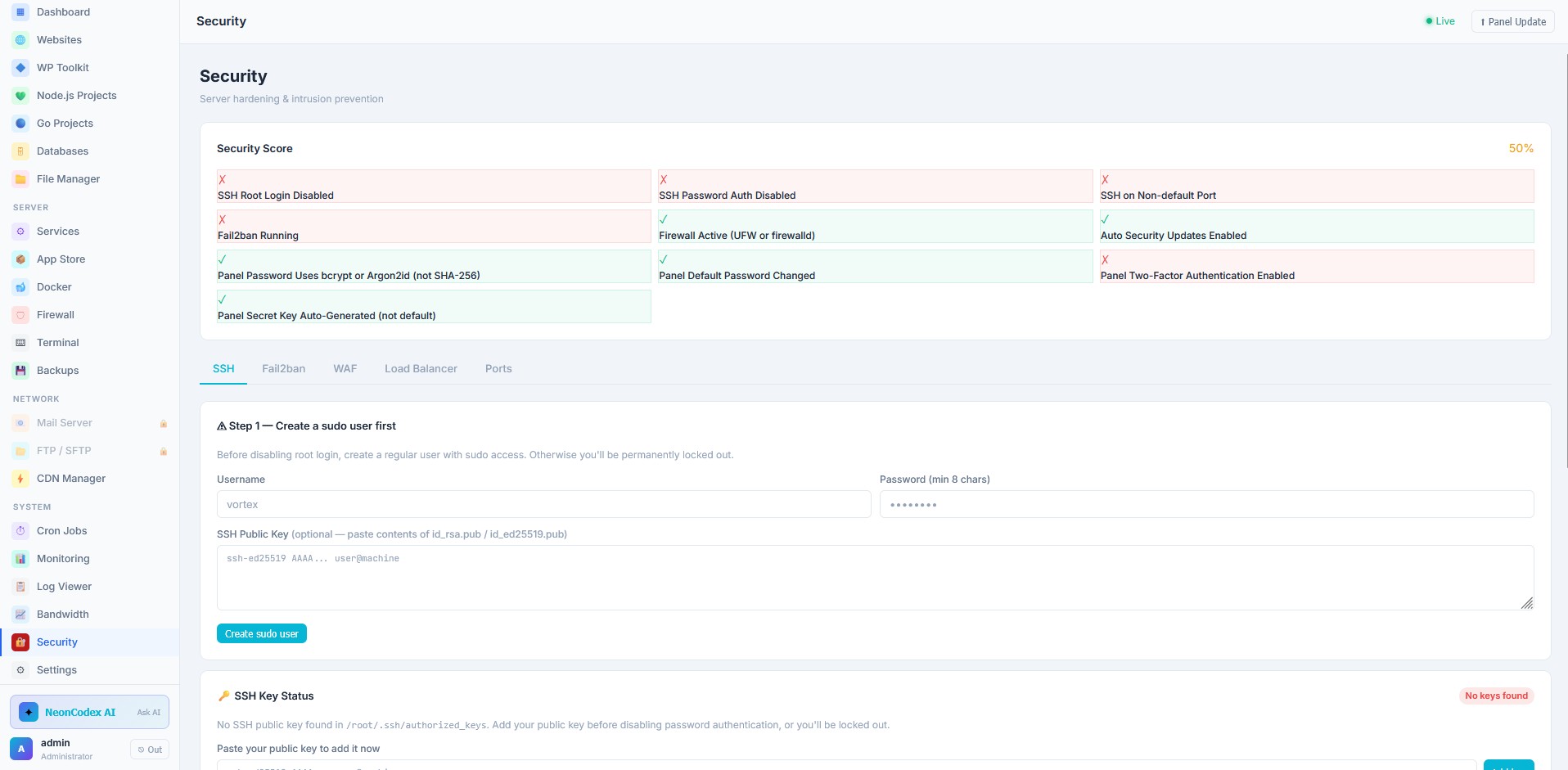
Task: Click the File Manager folder icon
Action: point(20,179)
